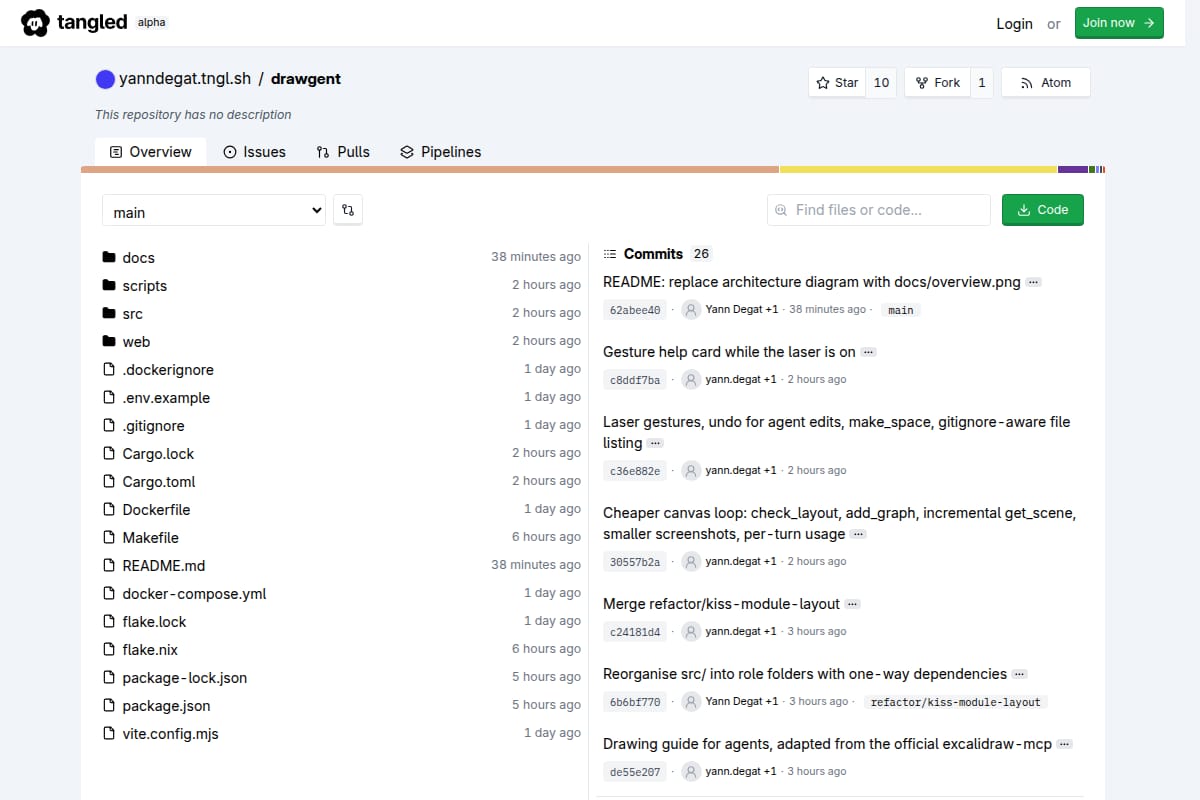This screenshot has width=1200, height=800.
Task: Click the star count 10
Action: click(881, 83)
